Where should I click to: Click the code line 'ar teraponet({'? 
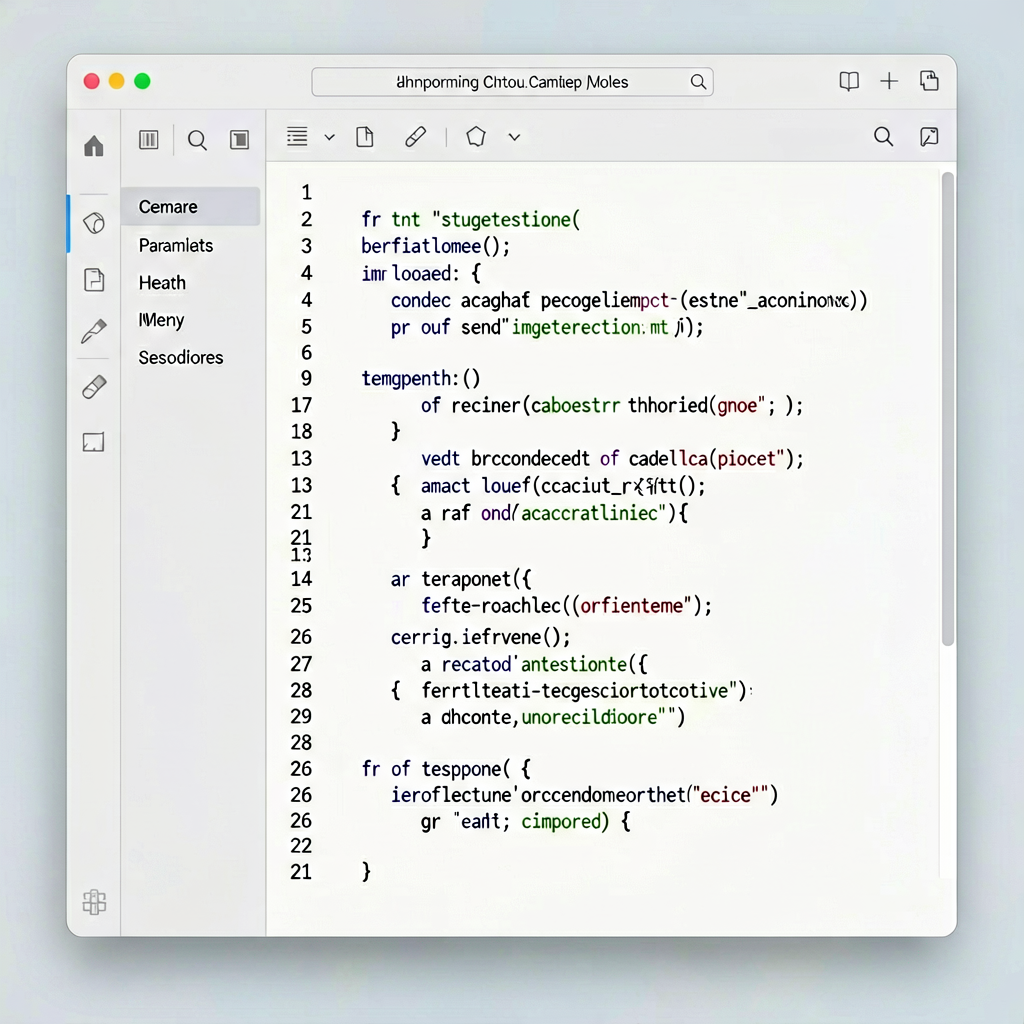461,579
